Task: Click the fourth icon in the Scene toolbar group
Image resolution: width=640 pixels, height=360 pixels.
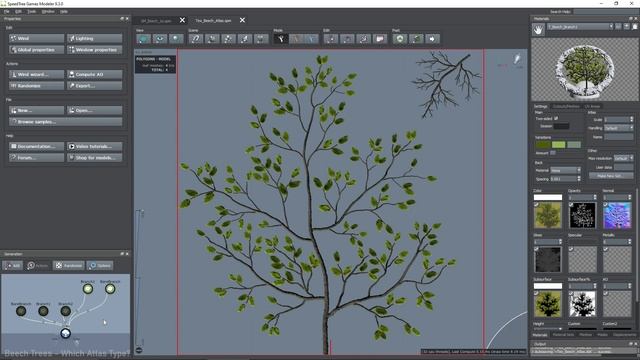Action: pyautogui.click(x=244, y=39)
